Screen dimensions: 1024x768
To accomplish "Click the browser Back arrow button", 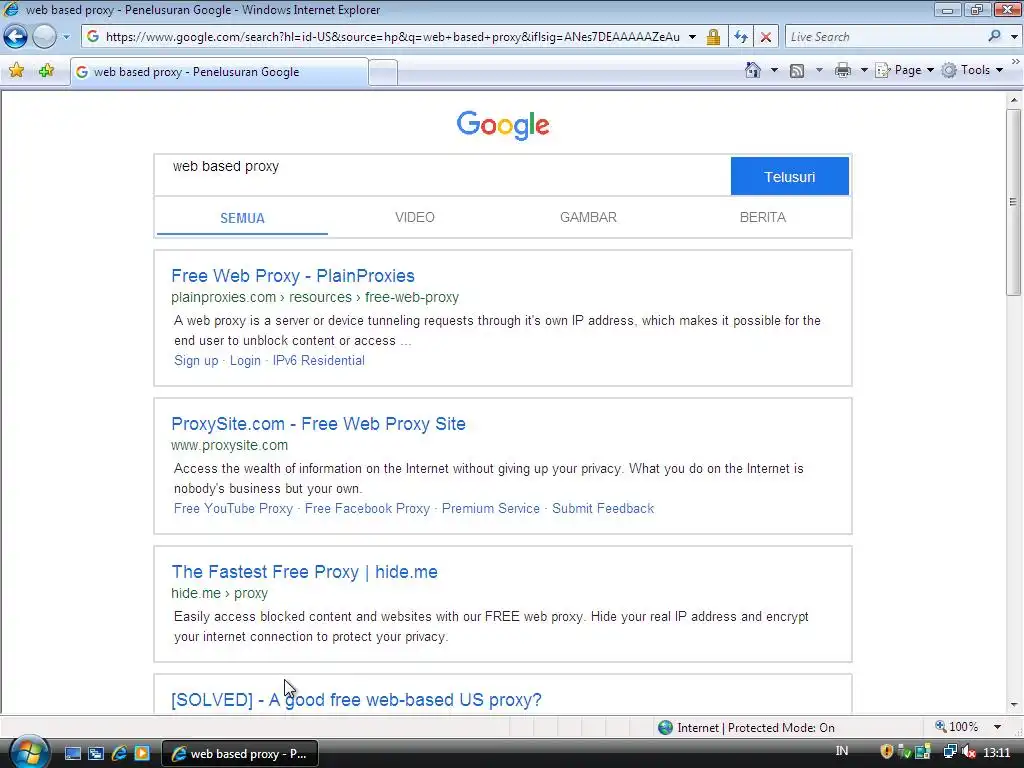I will [x=16, y=36].
